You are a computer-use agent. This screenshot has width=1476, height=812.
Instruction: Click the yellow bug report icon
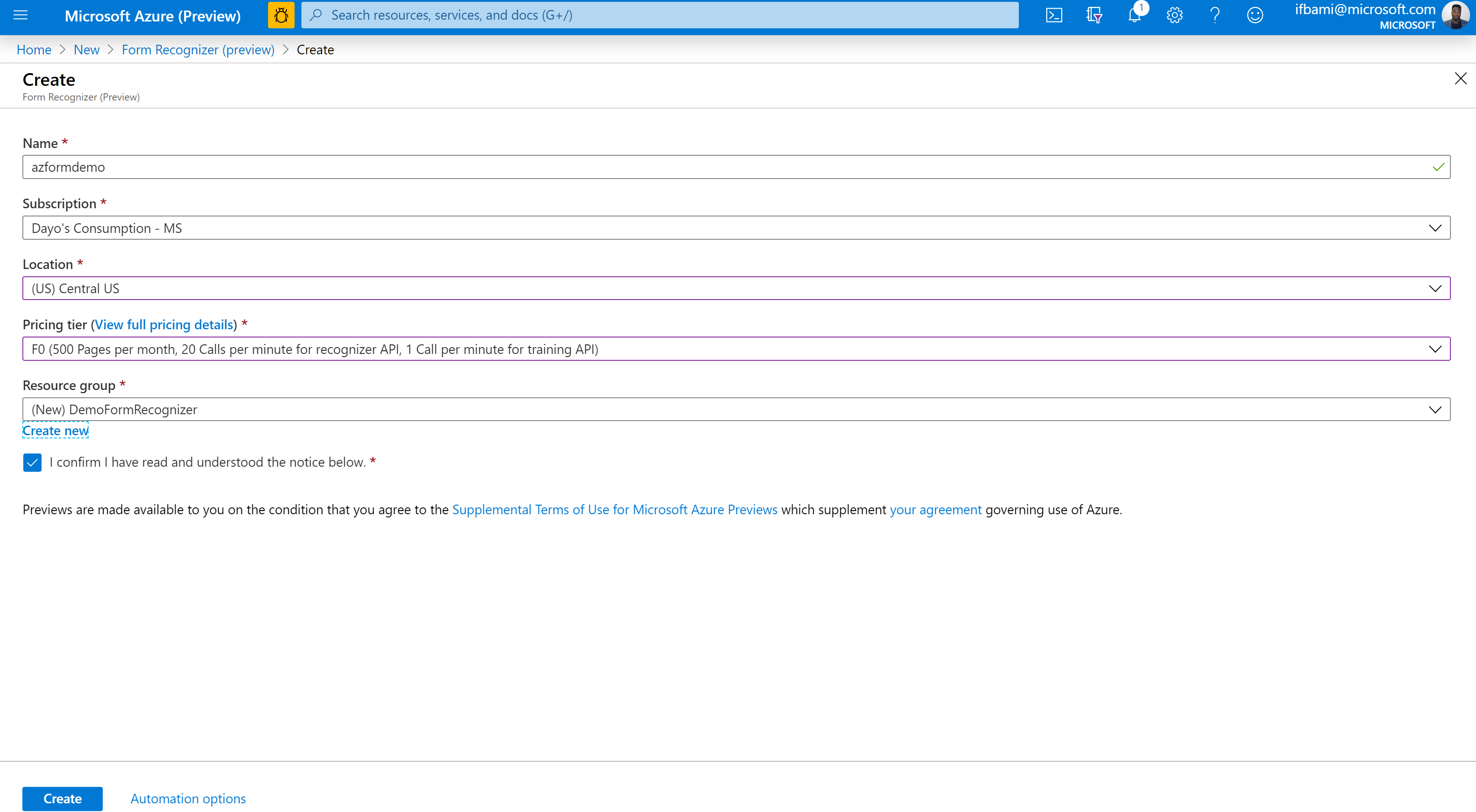[281, 16]
